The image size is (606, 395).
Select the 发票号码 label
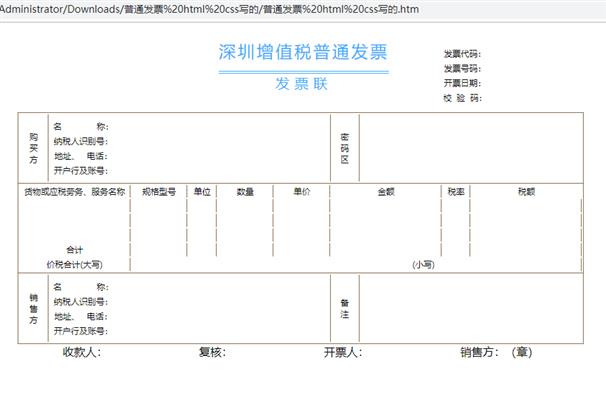[x=462, y=68]
